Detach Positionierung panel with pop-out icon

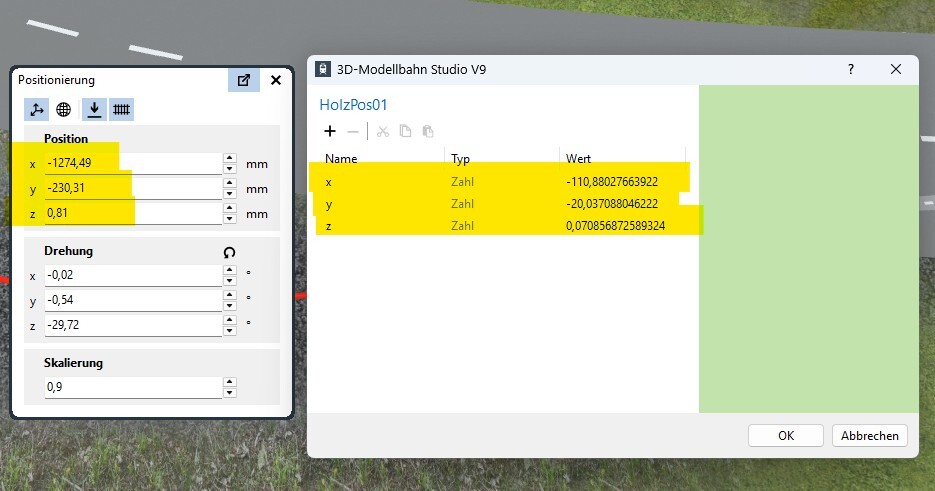[x=244, y=80]
